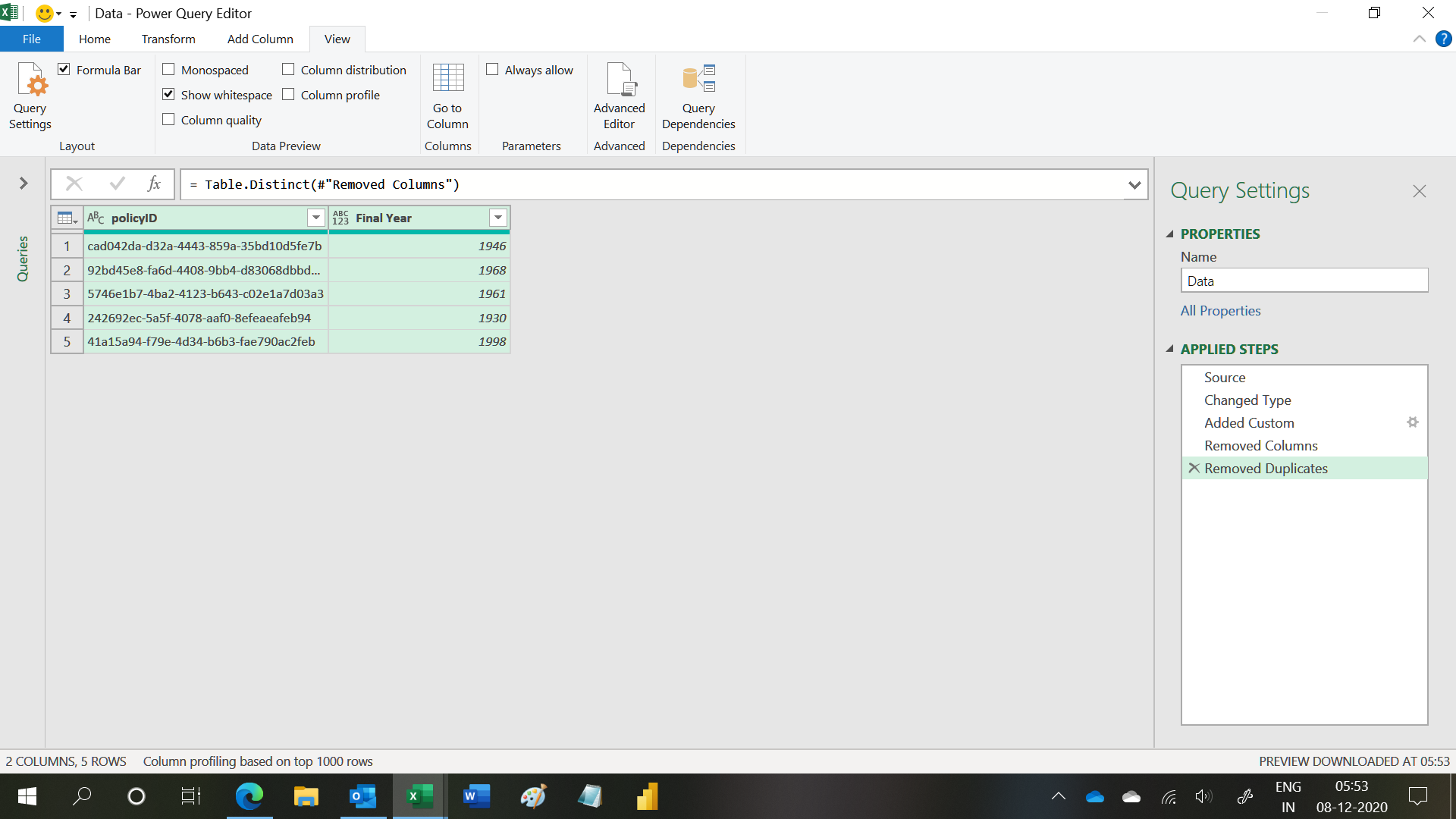Open Power BI from the taskbar
Image resolution: width=1456 pixels, height=819 pixels.
[x=647, y=796]
